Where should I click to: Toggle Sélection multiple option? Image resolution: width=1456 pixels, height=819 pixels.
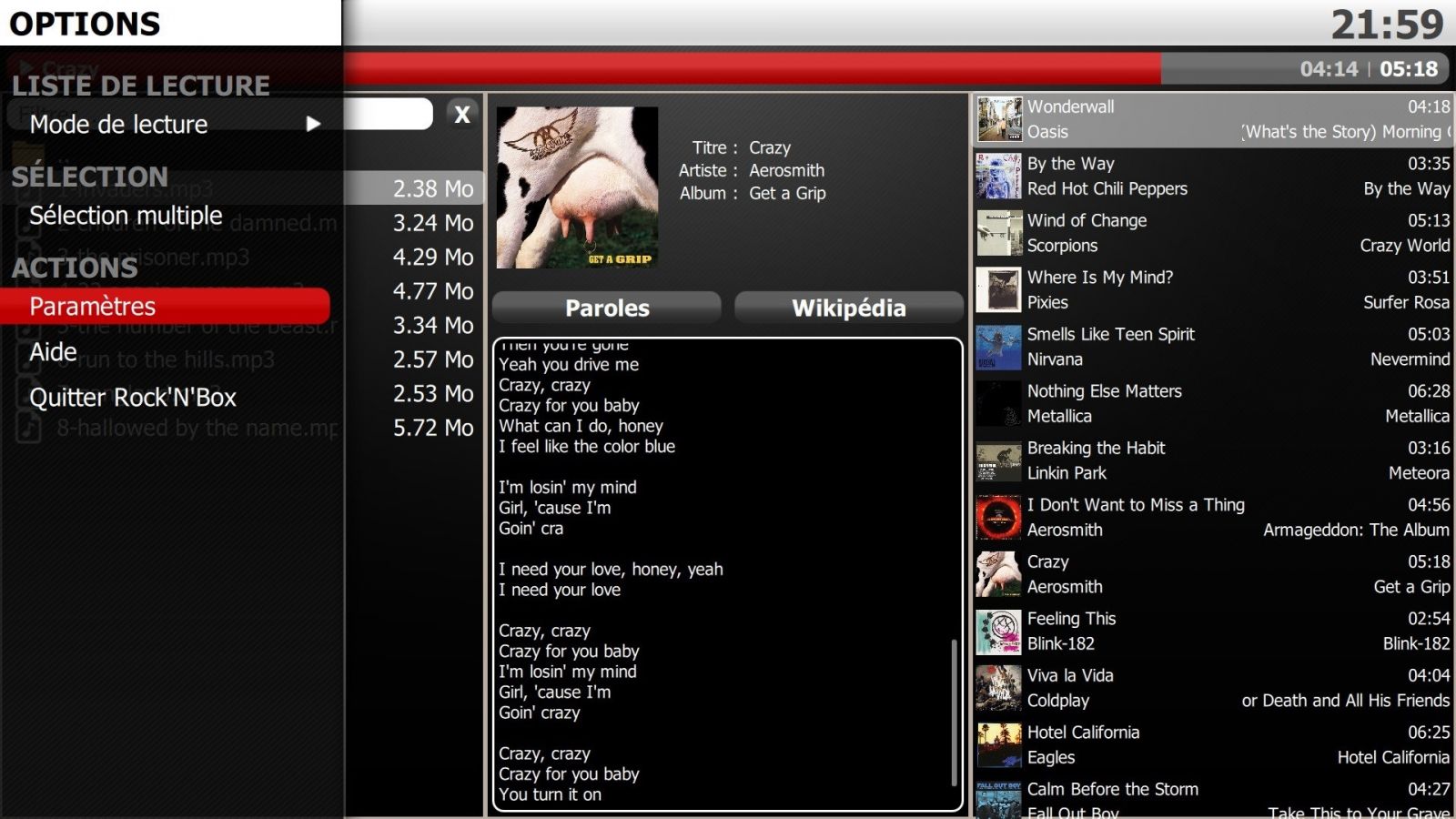click(x=126, y=216)
